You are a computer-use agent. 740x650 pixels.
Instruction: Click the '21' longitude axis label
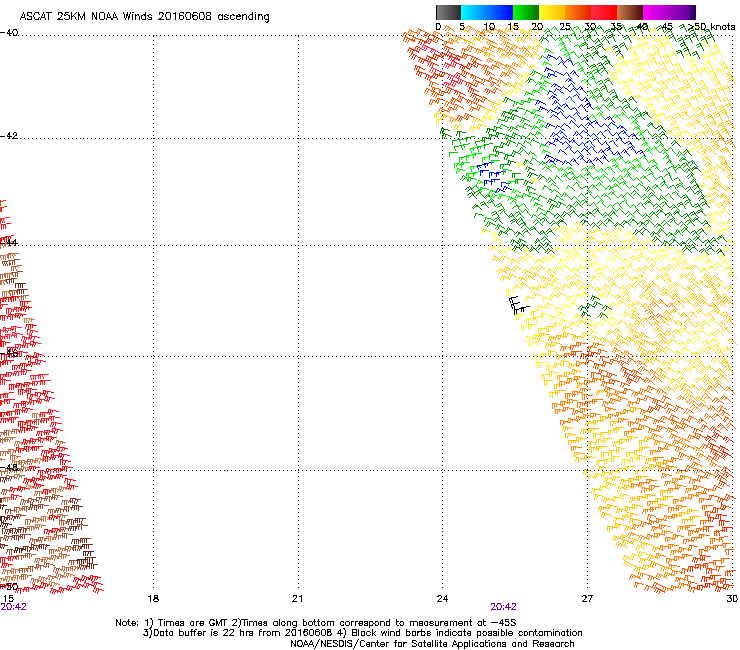pyautogui.click(x=297, y=599)
